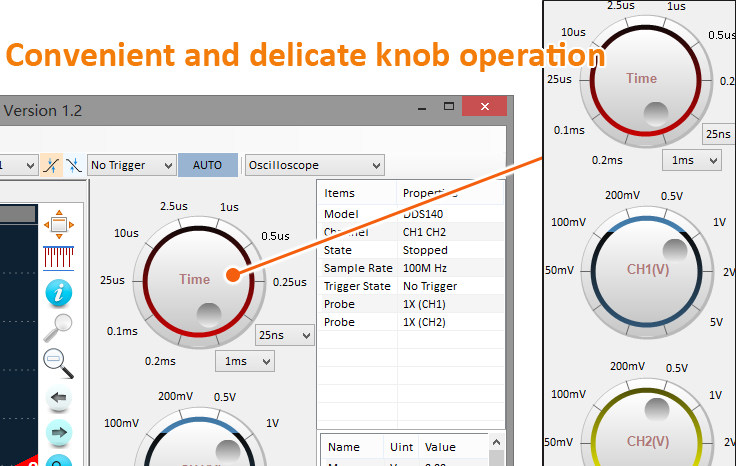736x466 pixels.
Task: Click the zoom in magnifier icon
Action: [x=58, y=328]
